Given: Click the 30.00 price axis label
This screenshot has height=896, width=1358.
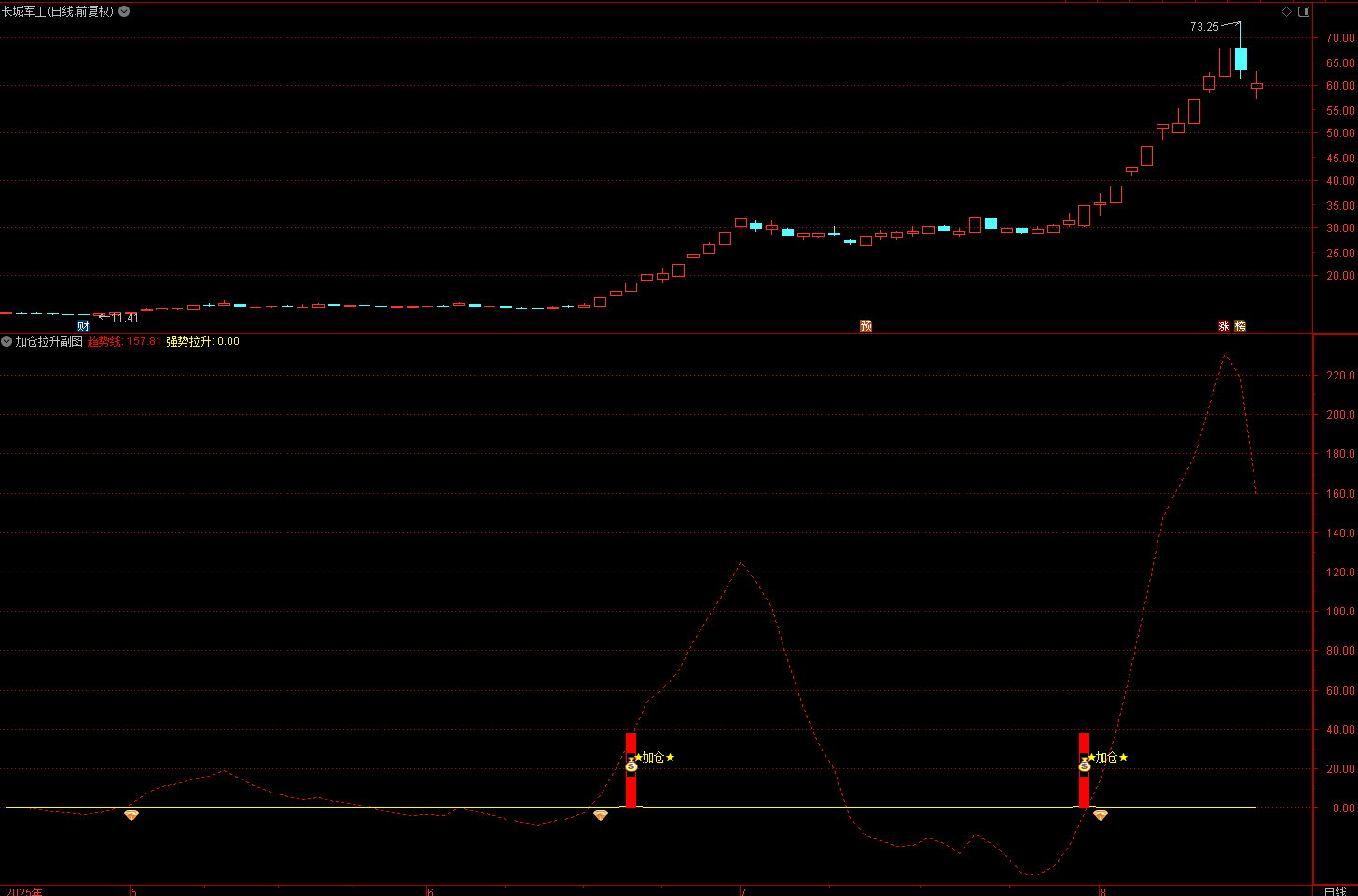Looking at the screenshot, I should coord(1340,228).
